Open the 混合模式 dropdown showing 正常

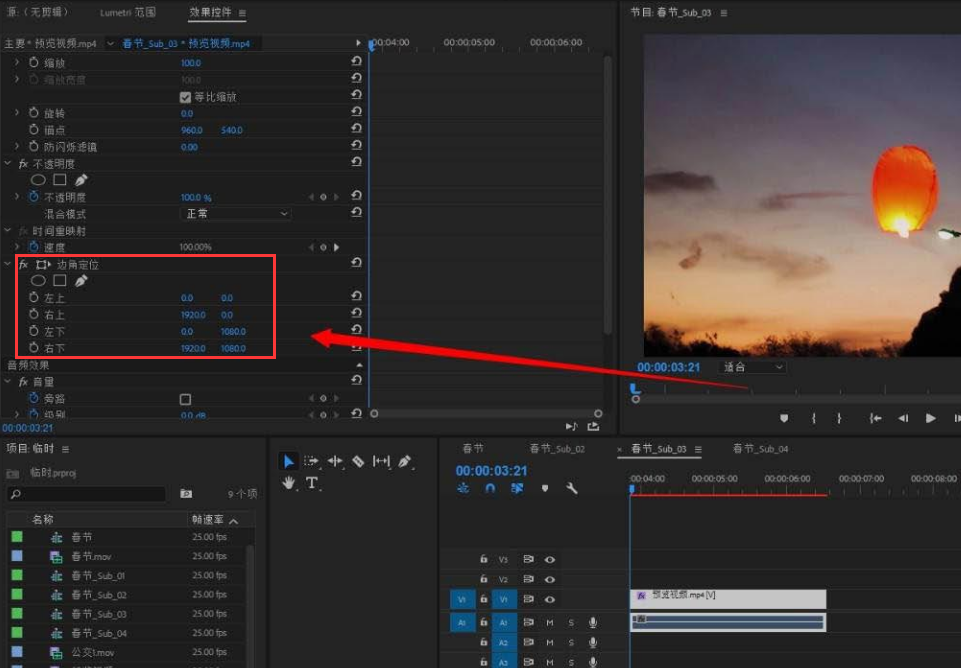(x=236, y=214)
